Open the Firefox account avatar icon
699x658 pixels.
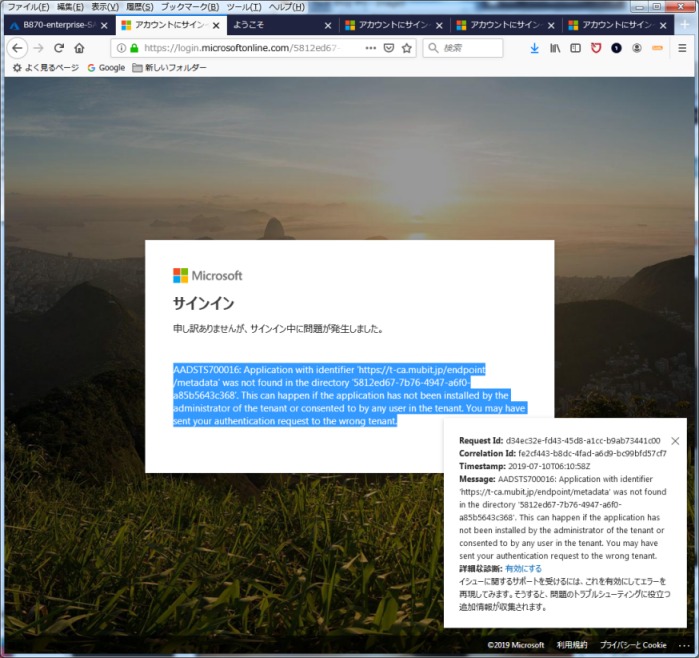[637, 48]
